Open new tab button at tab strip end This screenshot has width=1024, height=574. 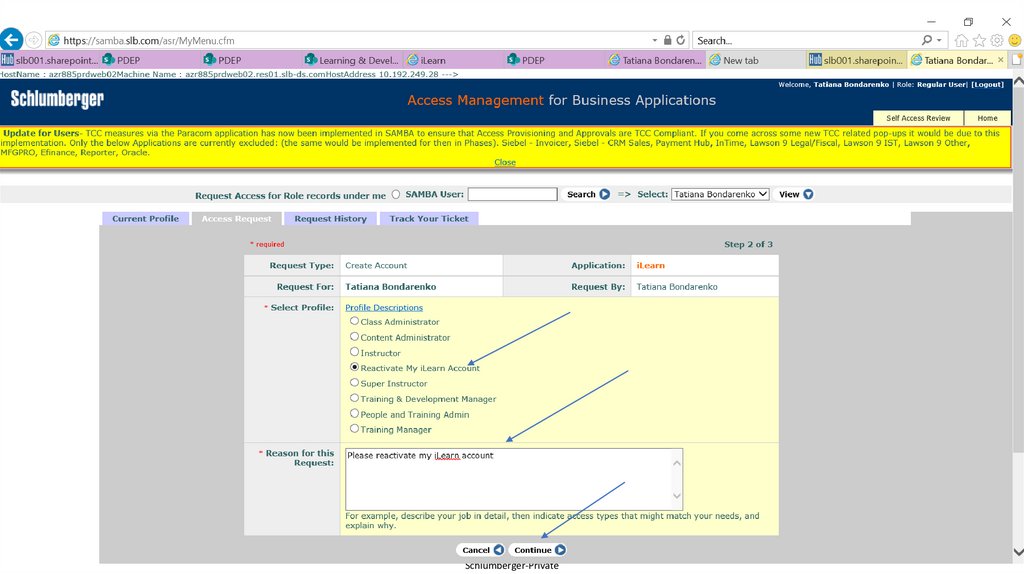(x=1017, y=59)
